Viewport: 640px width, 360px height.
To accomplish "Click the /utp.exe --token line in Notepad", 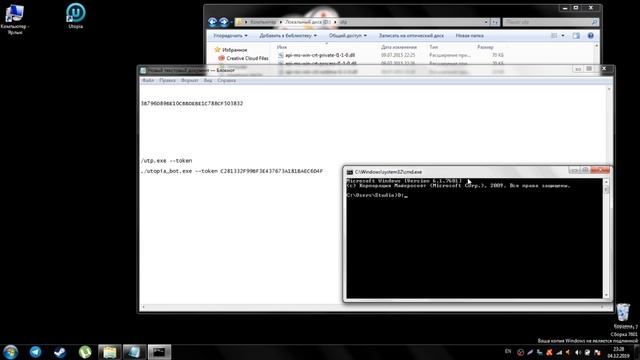I will pos(167,161).
